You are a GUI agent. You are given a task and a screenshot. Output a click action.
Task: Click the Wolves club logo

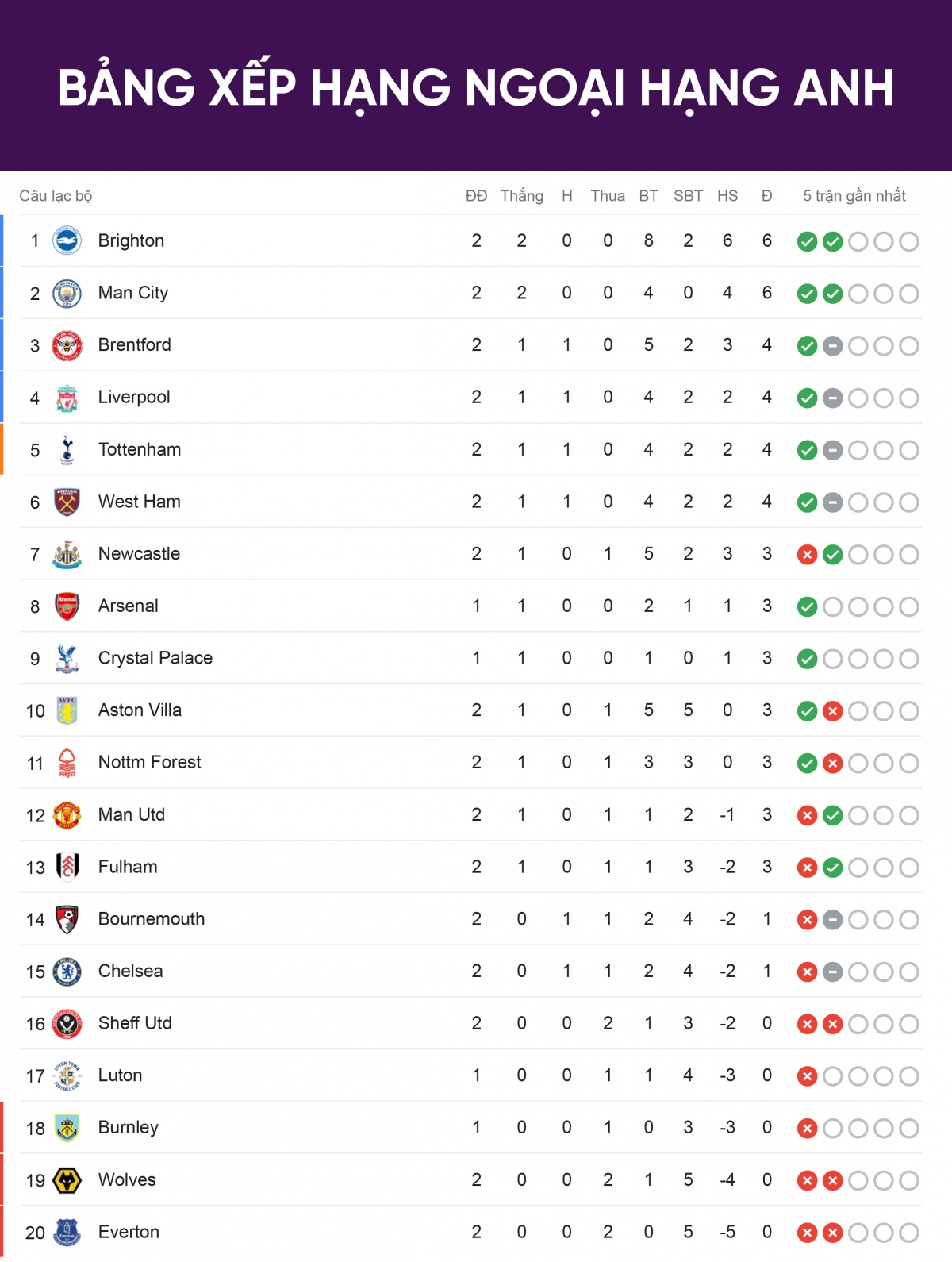[67, 1180]
